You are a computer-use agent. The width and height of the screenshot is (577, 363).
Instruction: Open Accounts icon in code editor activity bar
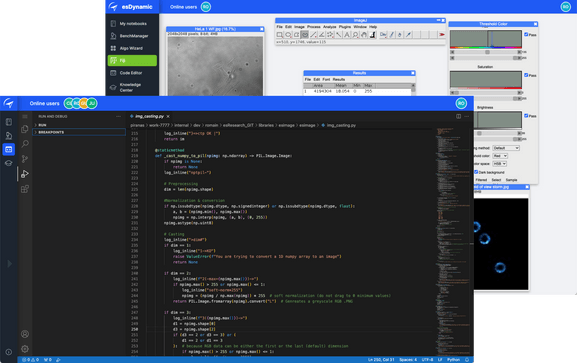click(25, 334)
